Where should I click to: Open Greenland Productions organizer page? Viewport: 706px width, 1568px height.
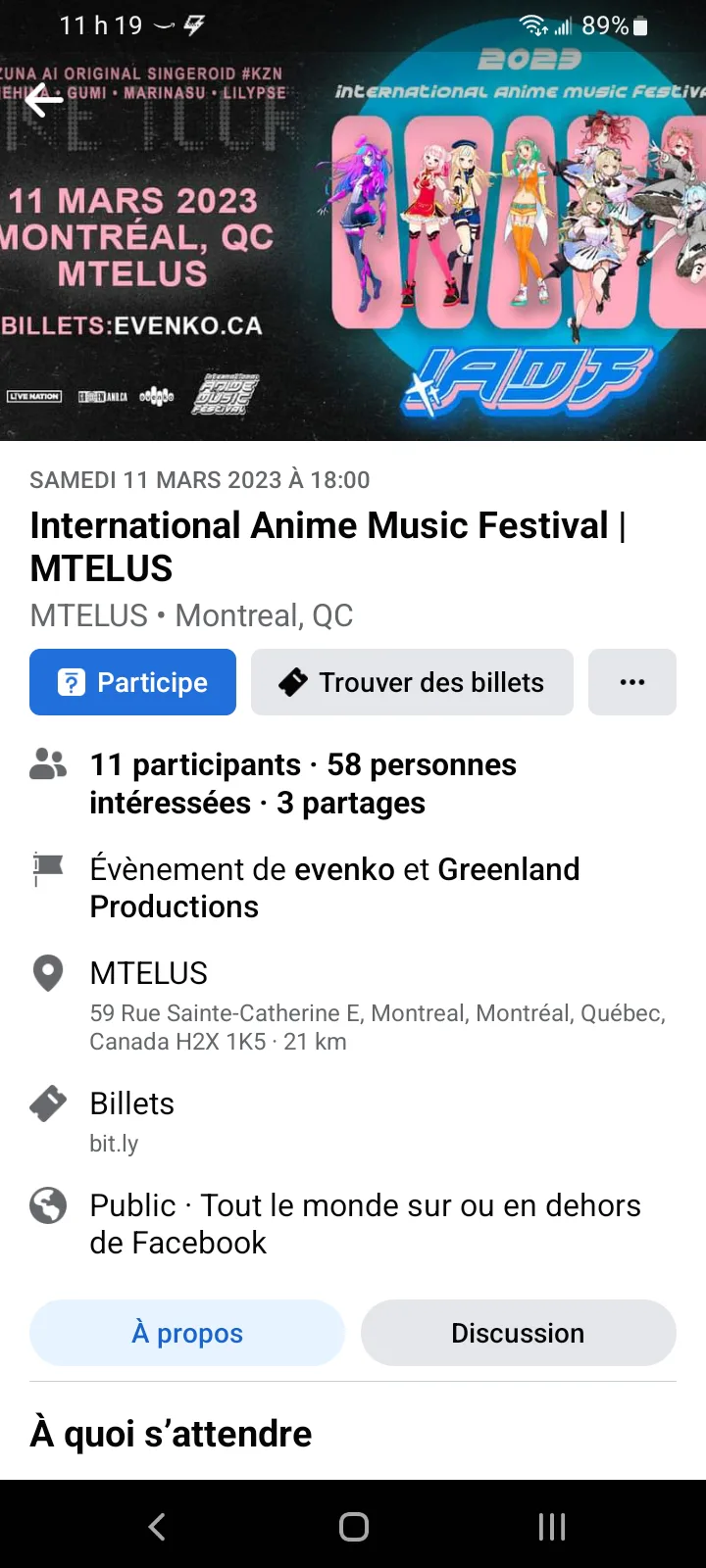click(334, 888)
